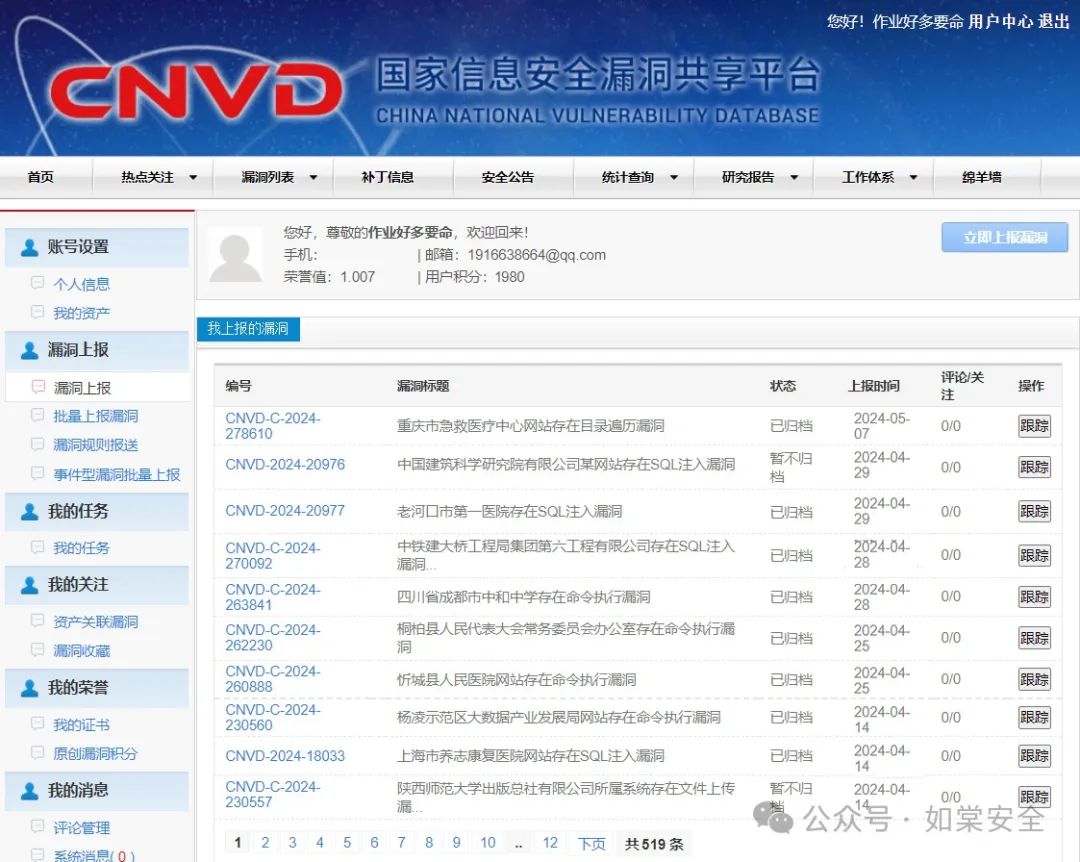This screenshot has height=862, width=1080.
Task: Click 退出 to log out
Action: (x=1055, y=21)
